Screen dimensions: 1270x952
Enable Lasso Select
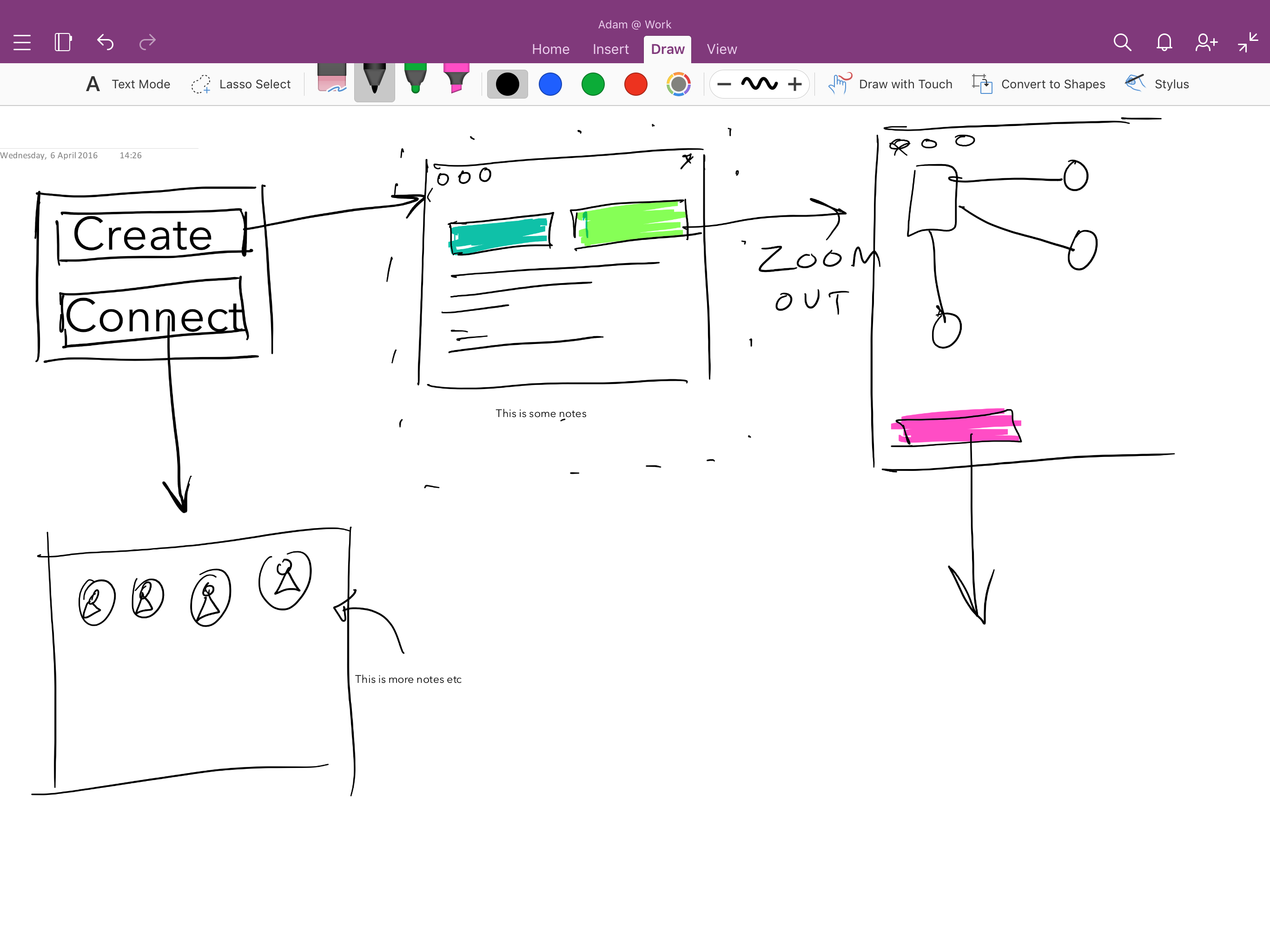(241, 85)
